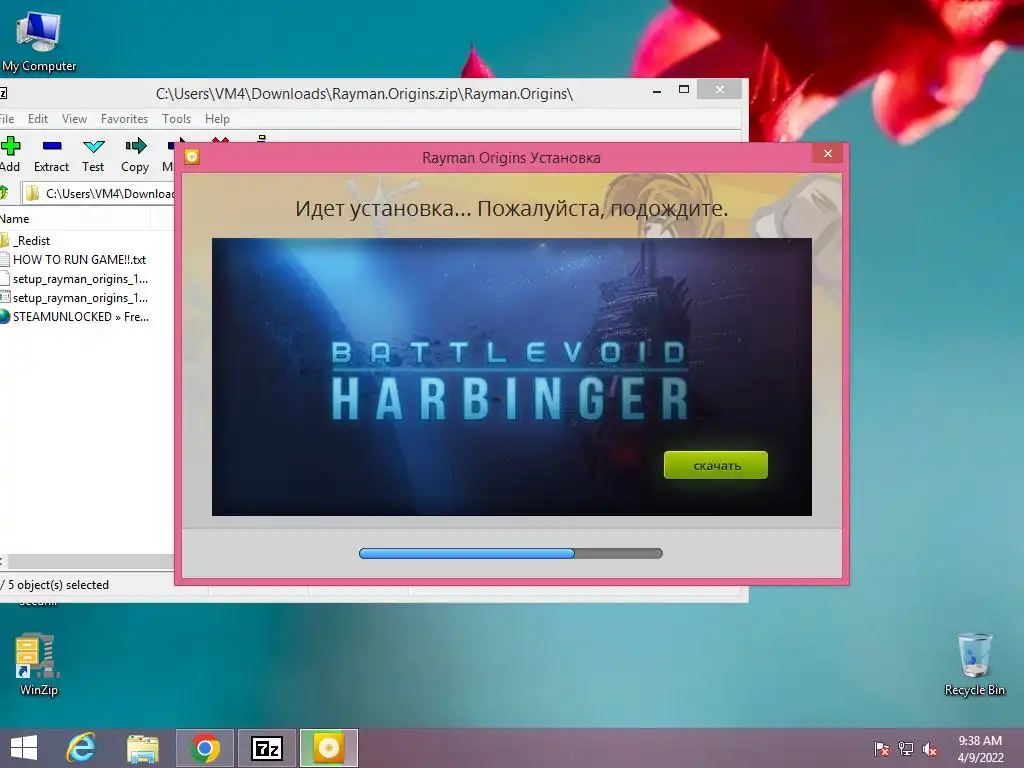Screen dimensions: 1024x768
Task: Click the Extract toolbar button in 7-Zip
Action: (x=51, y=155)
